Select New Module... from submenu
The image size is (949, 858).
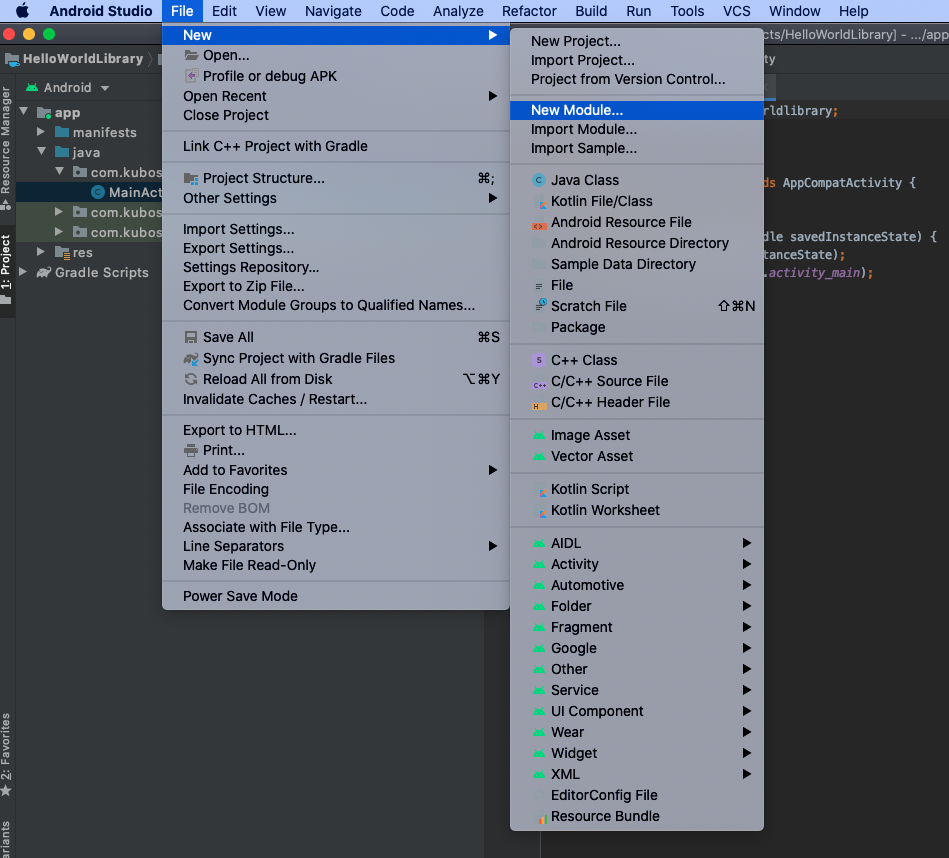pyautogui.click(x=637, y=110)
